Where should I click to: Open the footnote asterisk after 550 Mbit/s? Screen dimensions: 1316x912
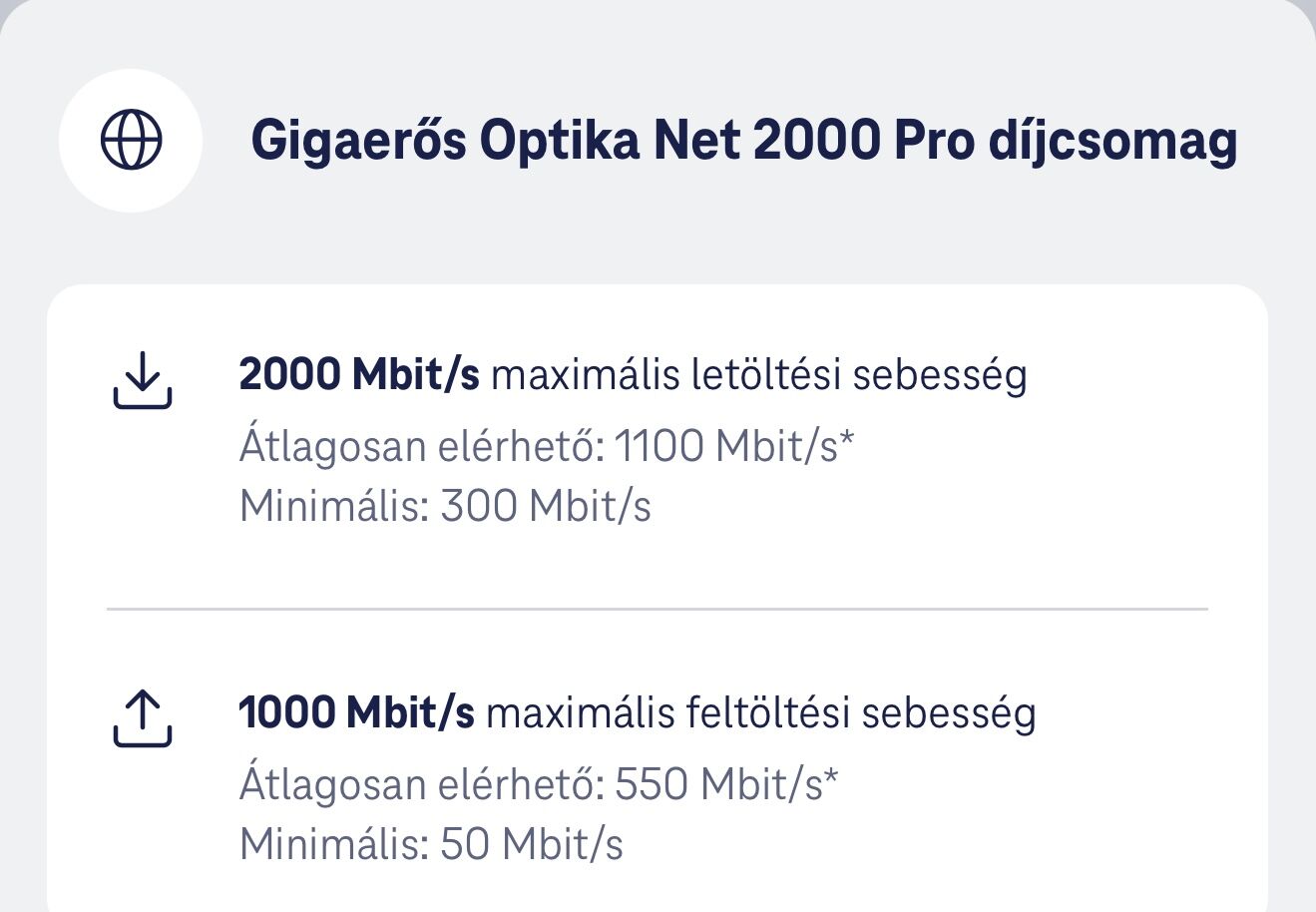coord(831,778)
